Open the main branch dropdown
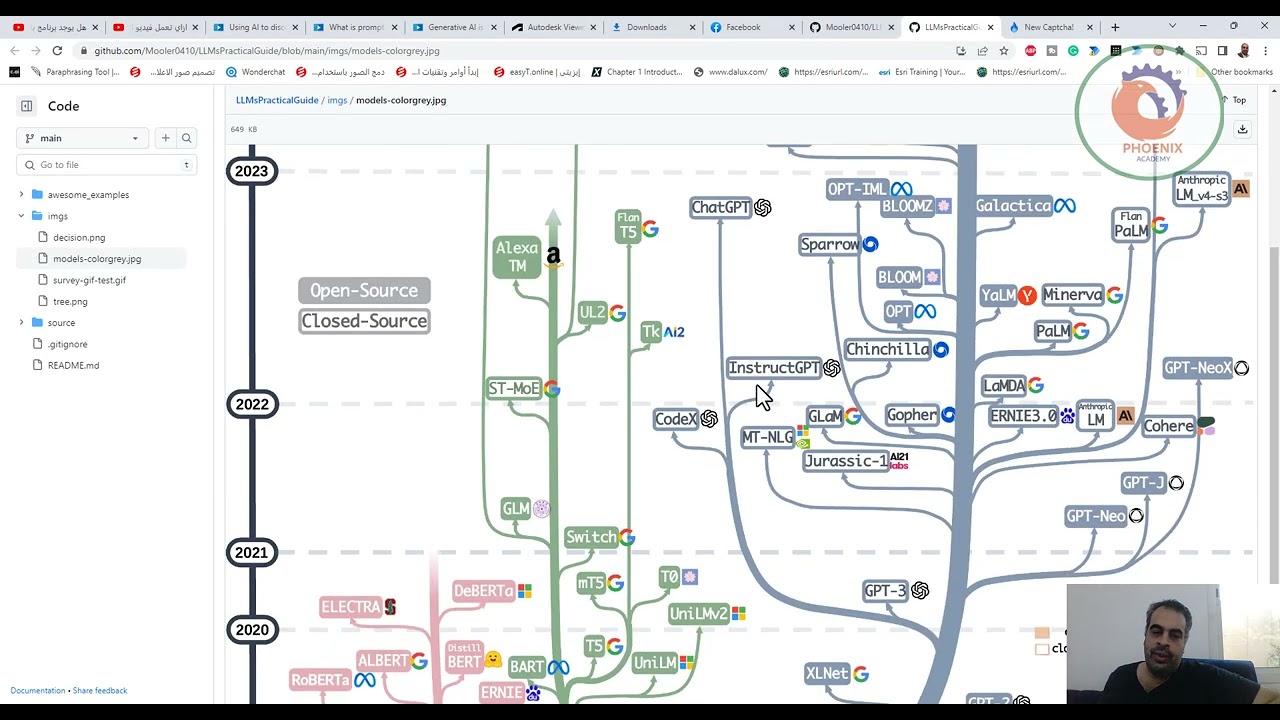 [x=82, y=138]
